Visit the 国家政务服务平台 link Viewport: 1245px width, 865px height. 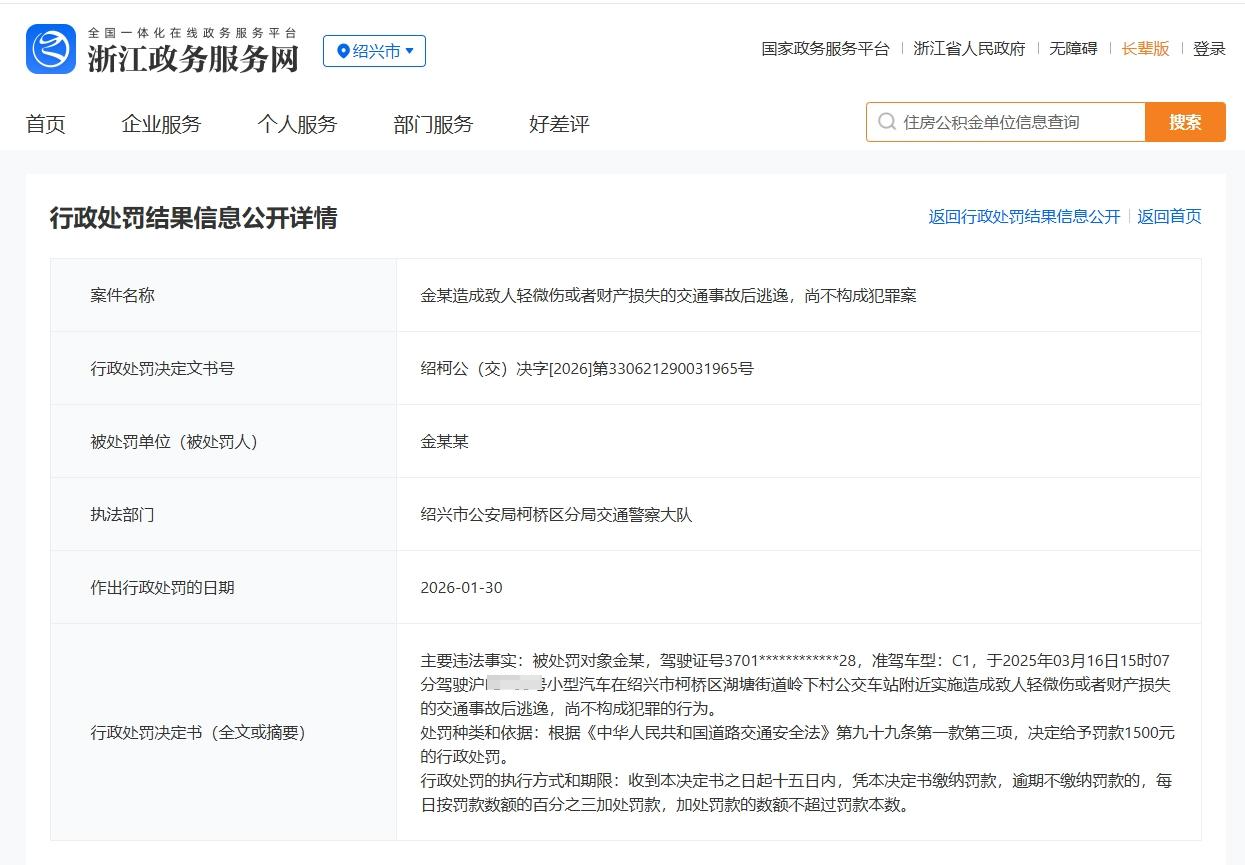pos(826,48)
